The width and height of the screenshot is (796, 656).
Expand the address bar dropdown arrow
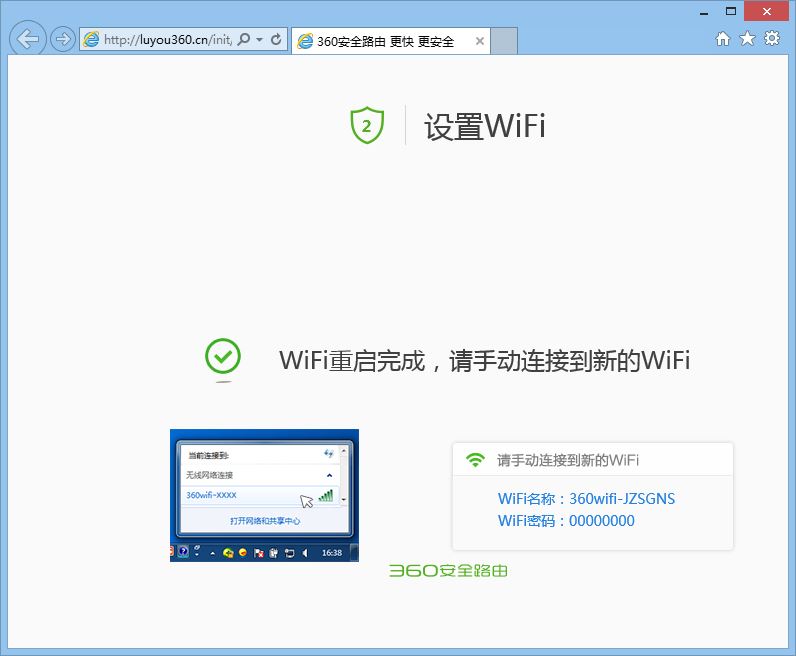point(260,39)
